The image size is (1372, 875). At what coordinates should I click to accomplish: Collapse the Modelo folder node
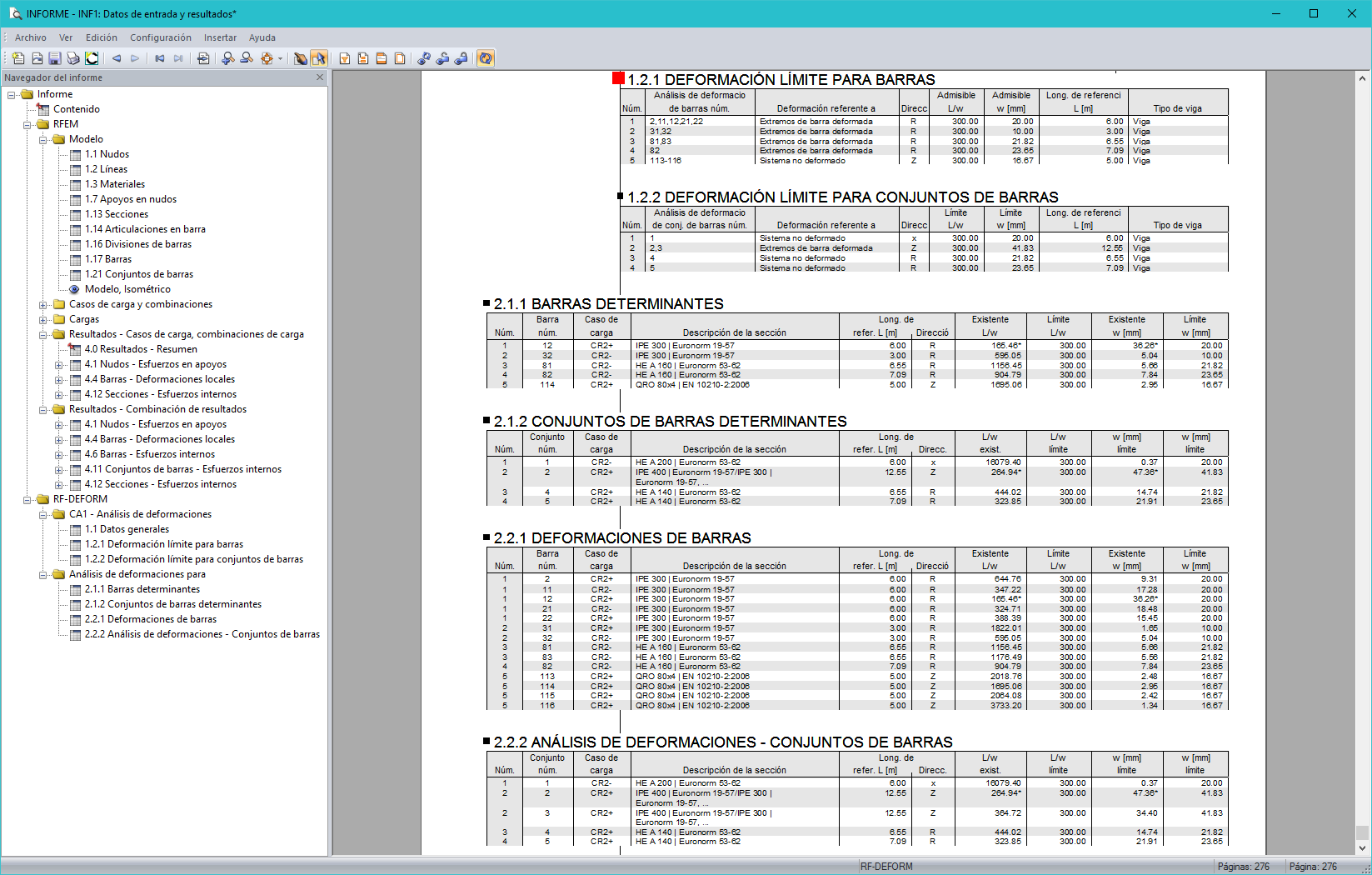(x=43, y=139)
